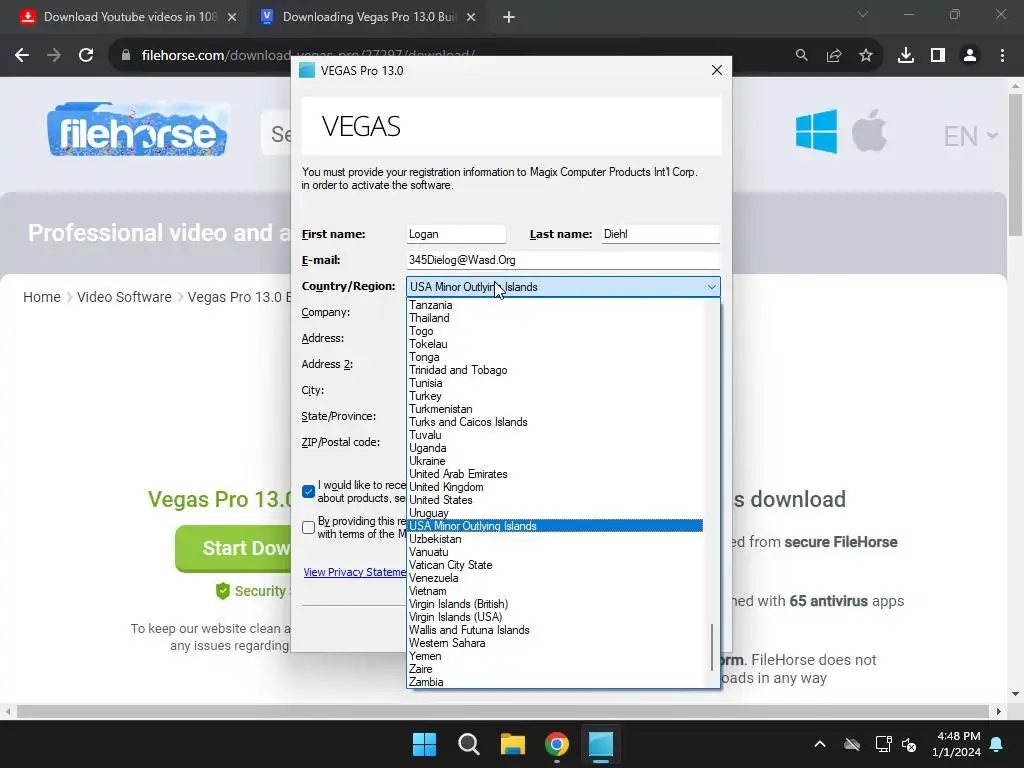Open the View Privacy Statement link
This screenshot has width=1024, height=768.
click(x=355, y=572)
